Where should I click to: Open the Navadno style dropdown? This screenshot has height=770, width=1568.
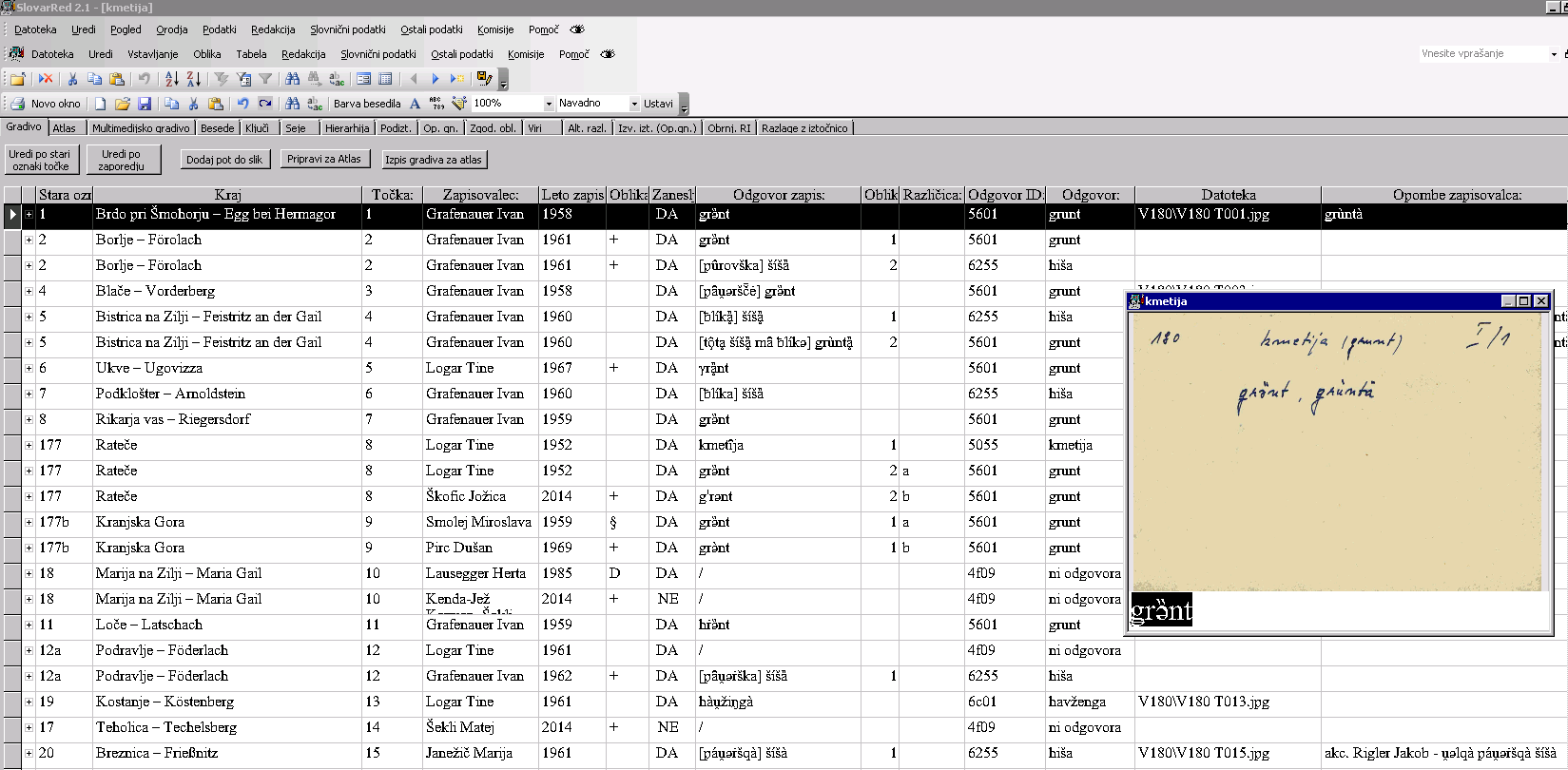[x=634, y=104]
